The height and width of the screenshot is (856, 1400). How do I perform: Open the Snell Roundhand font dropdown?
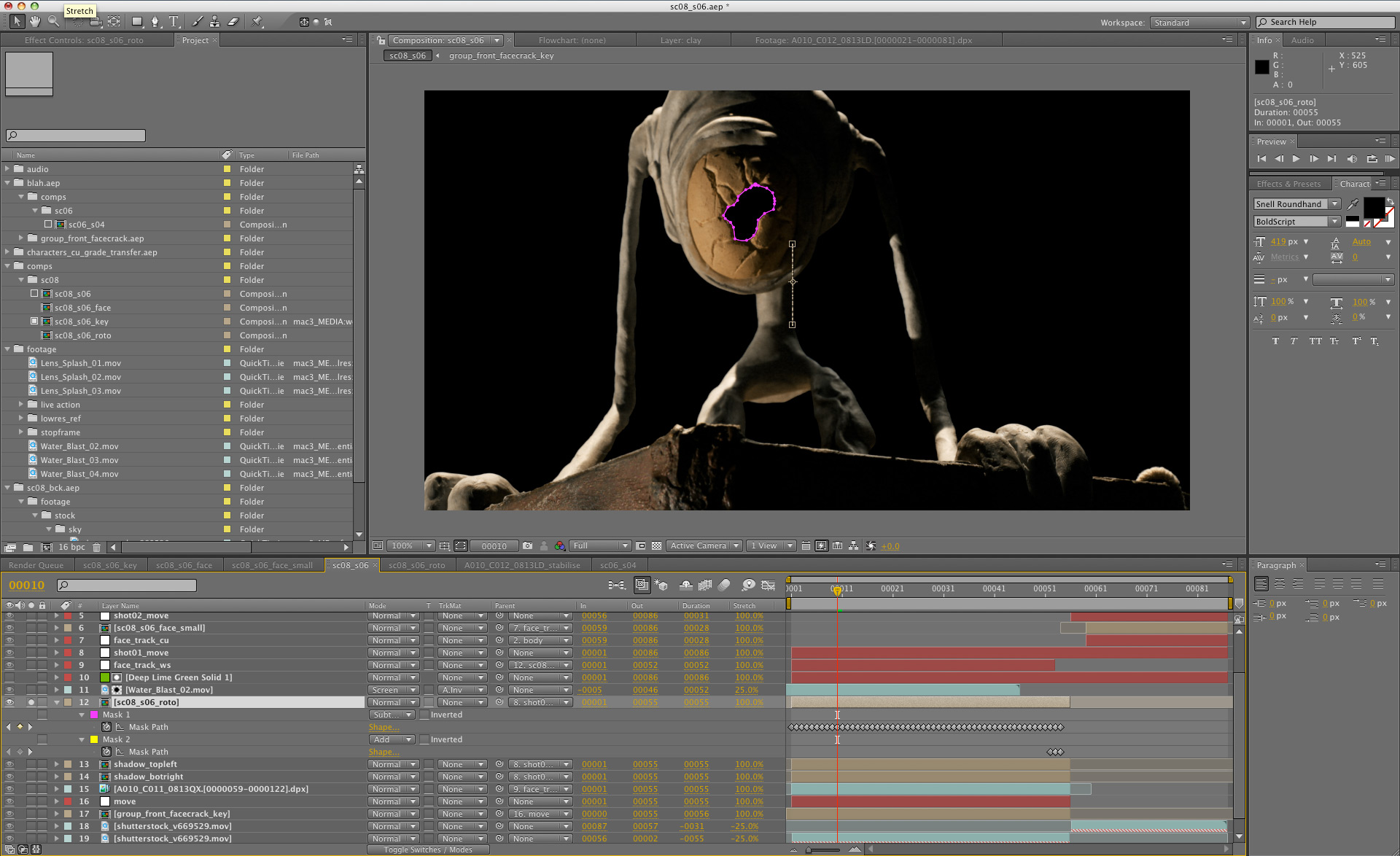(1296, 204)
